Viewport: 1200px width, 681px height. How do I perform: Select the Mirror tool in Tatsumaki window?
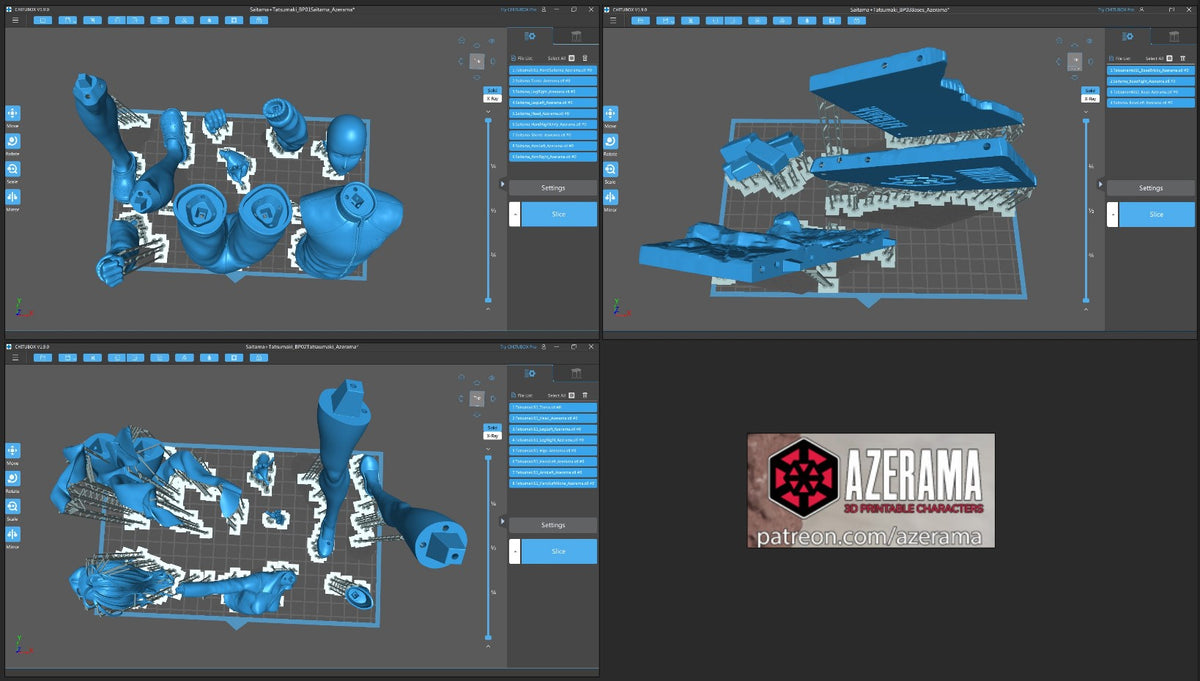(12, 535)
